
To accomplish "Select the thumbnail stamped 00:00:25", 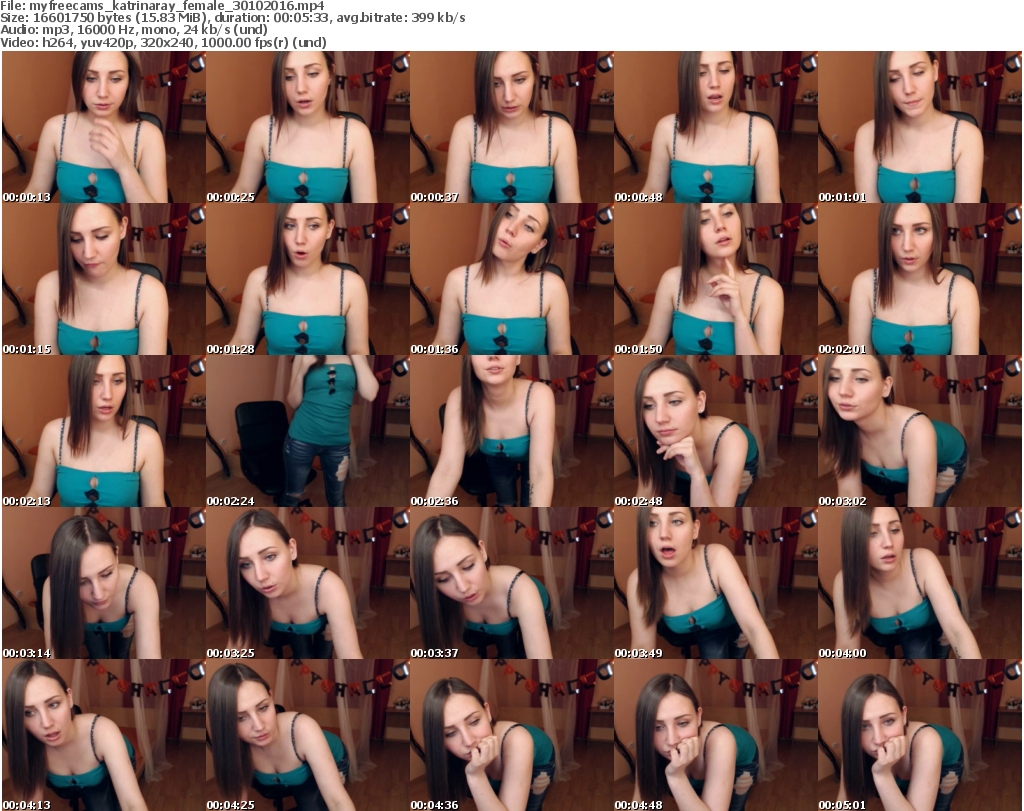I will 308,127.
